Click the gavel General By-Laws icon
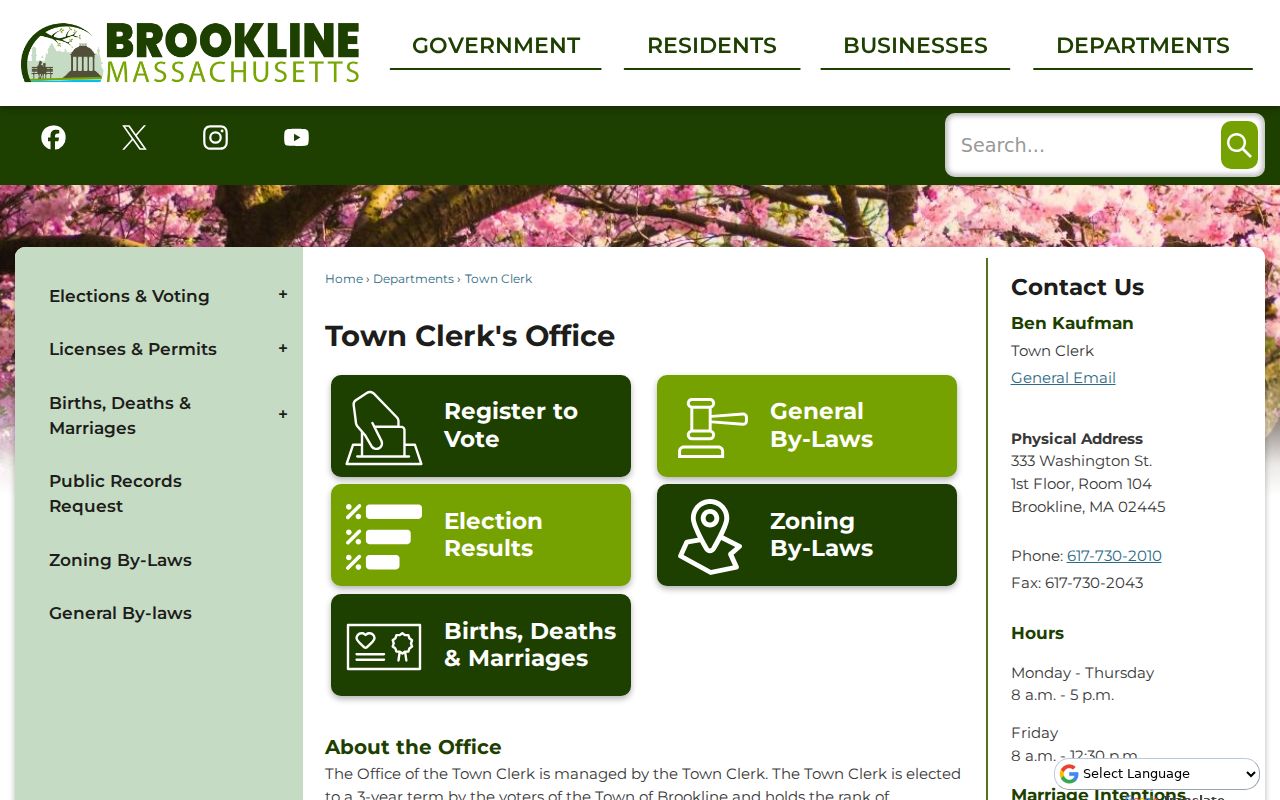 click(712, 427)
